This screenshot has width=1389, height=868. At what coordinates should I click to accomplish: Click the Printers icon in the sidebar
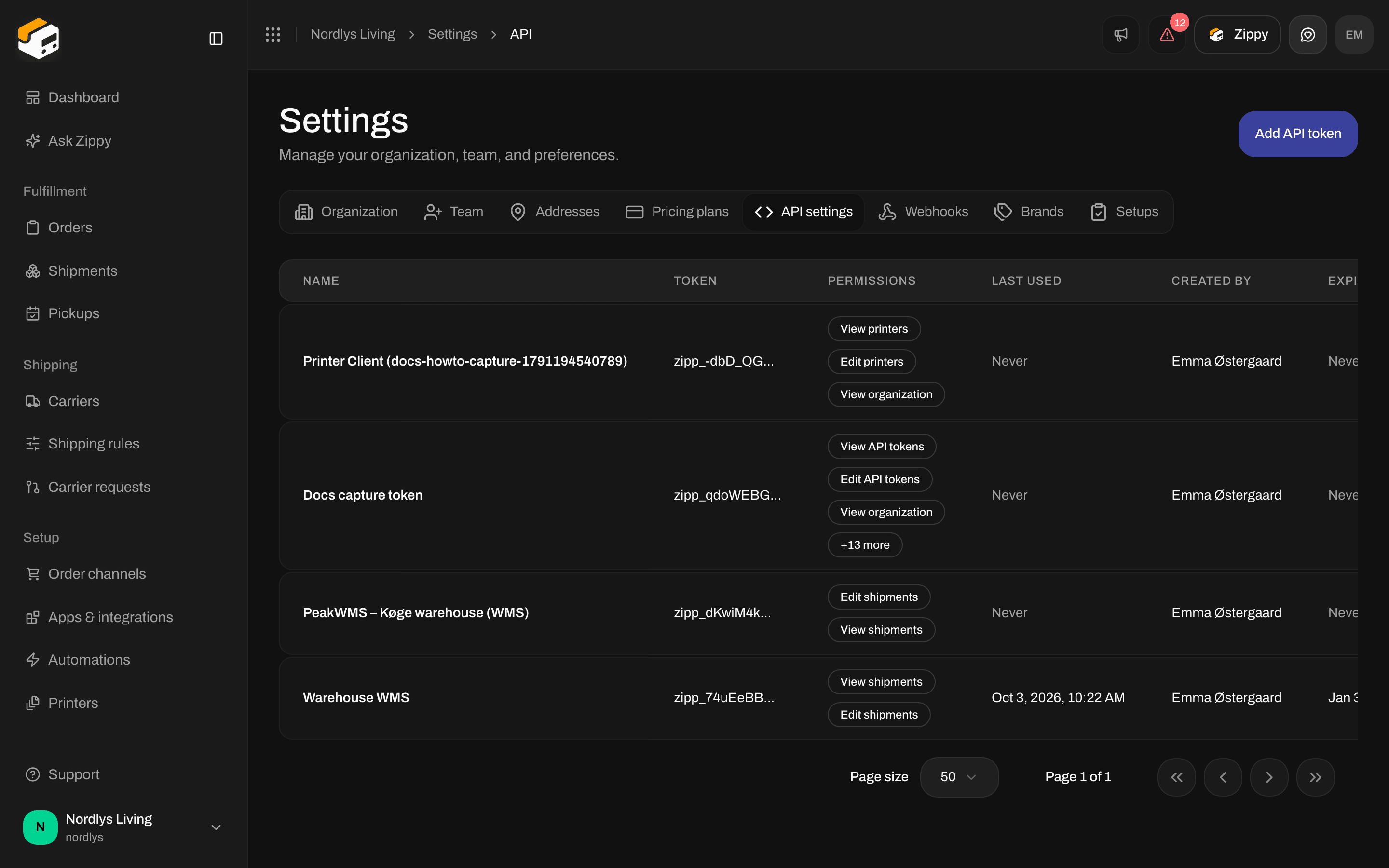pyautogui.click(x=33, y=703)
